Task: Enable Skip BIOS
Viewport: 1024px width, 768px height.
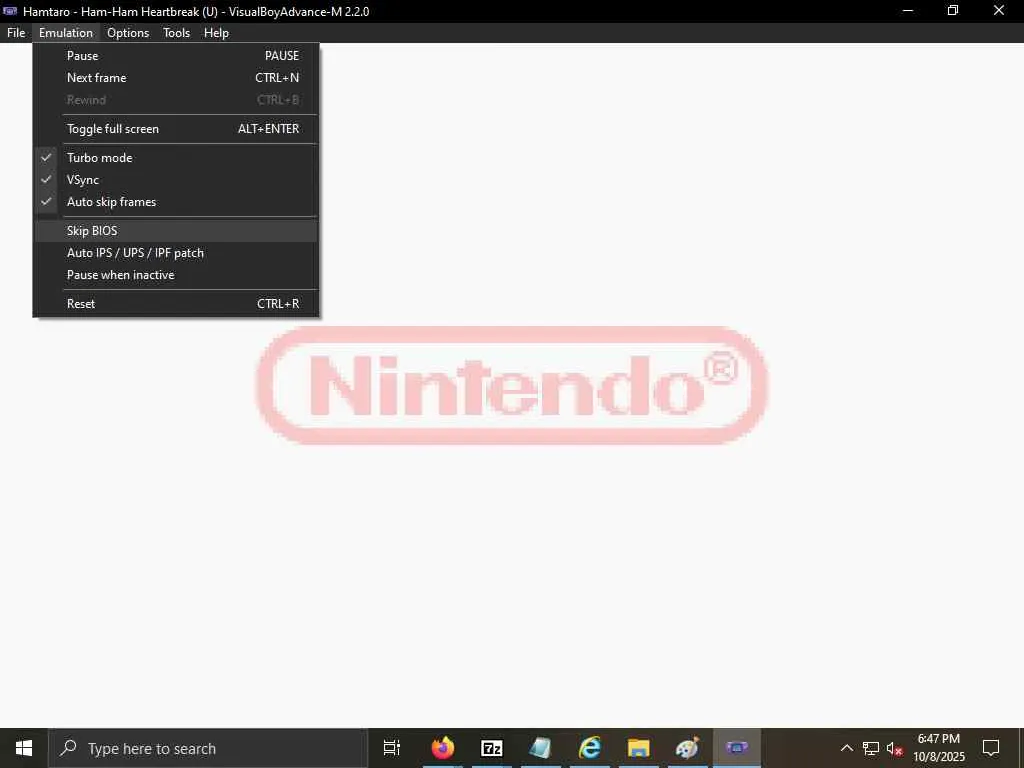Action: 176,231
